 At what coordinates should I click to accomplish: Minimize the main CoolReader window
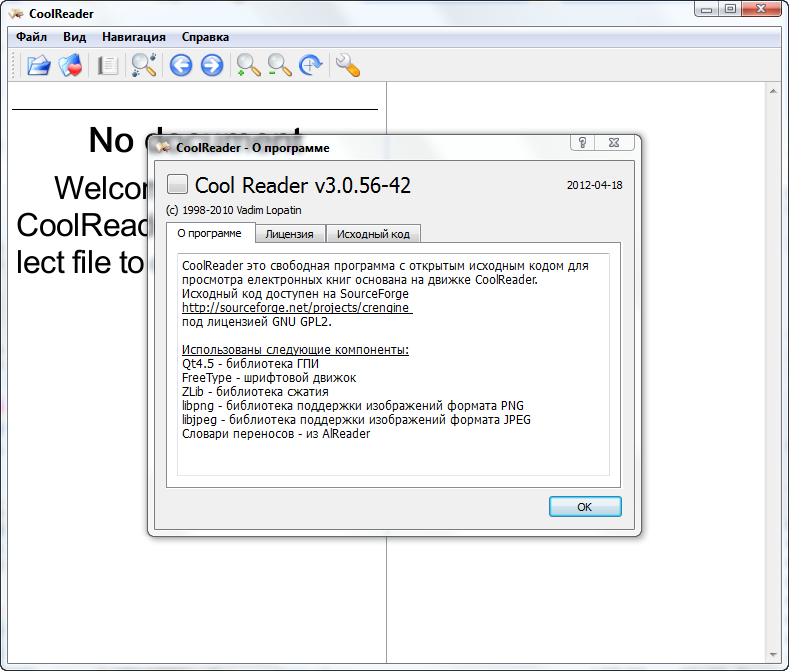706,9
